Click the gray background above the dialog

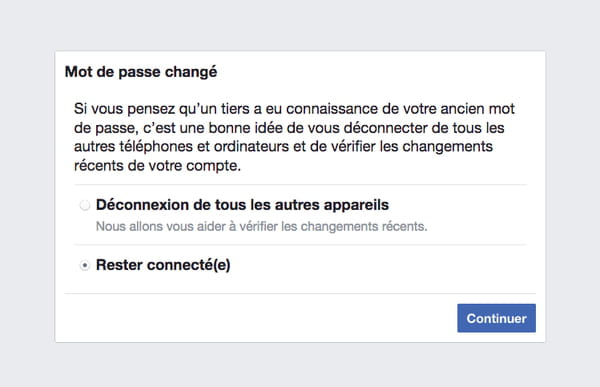300,25
